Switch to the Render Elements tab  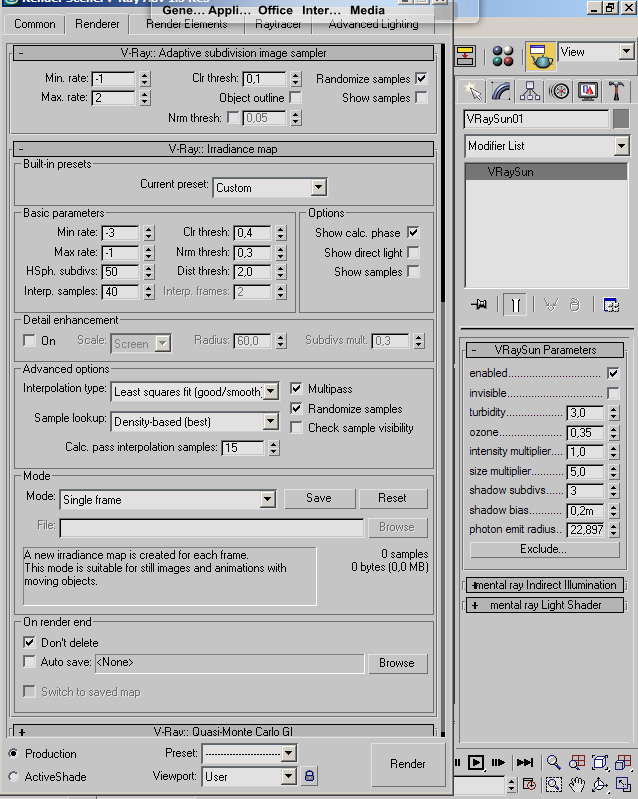point(187,24)
